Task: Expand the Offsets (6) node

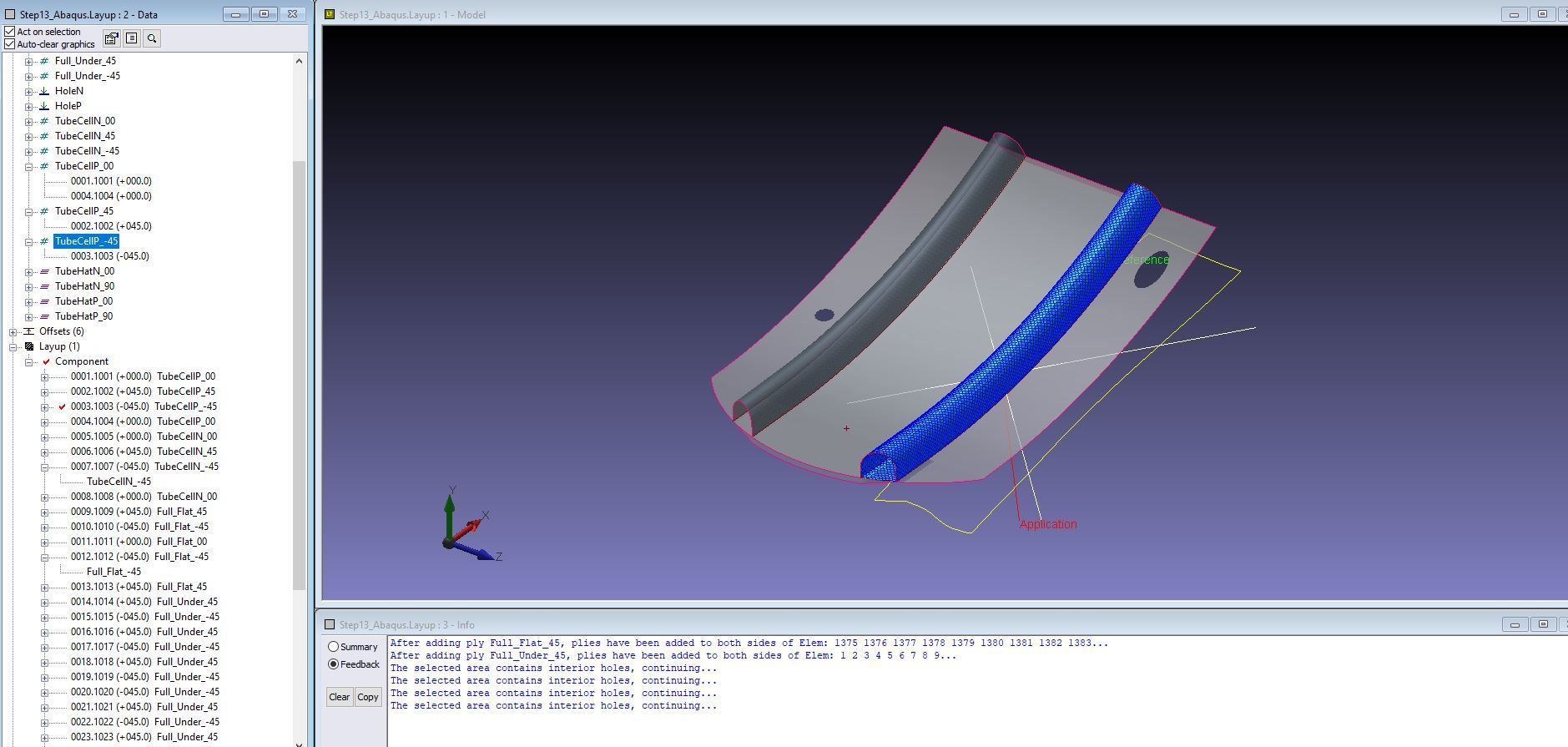Action: [x=13, y=331]
